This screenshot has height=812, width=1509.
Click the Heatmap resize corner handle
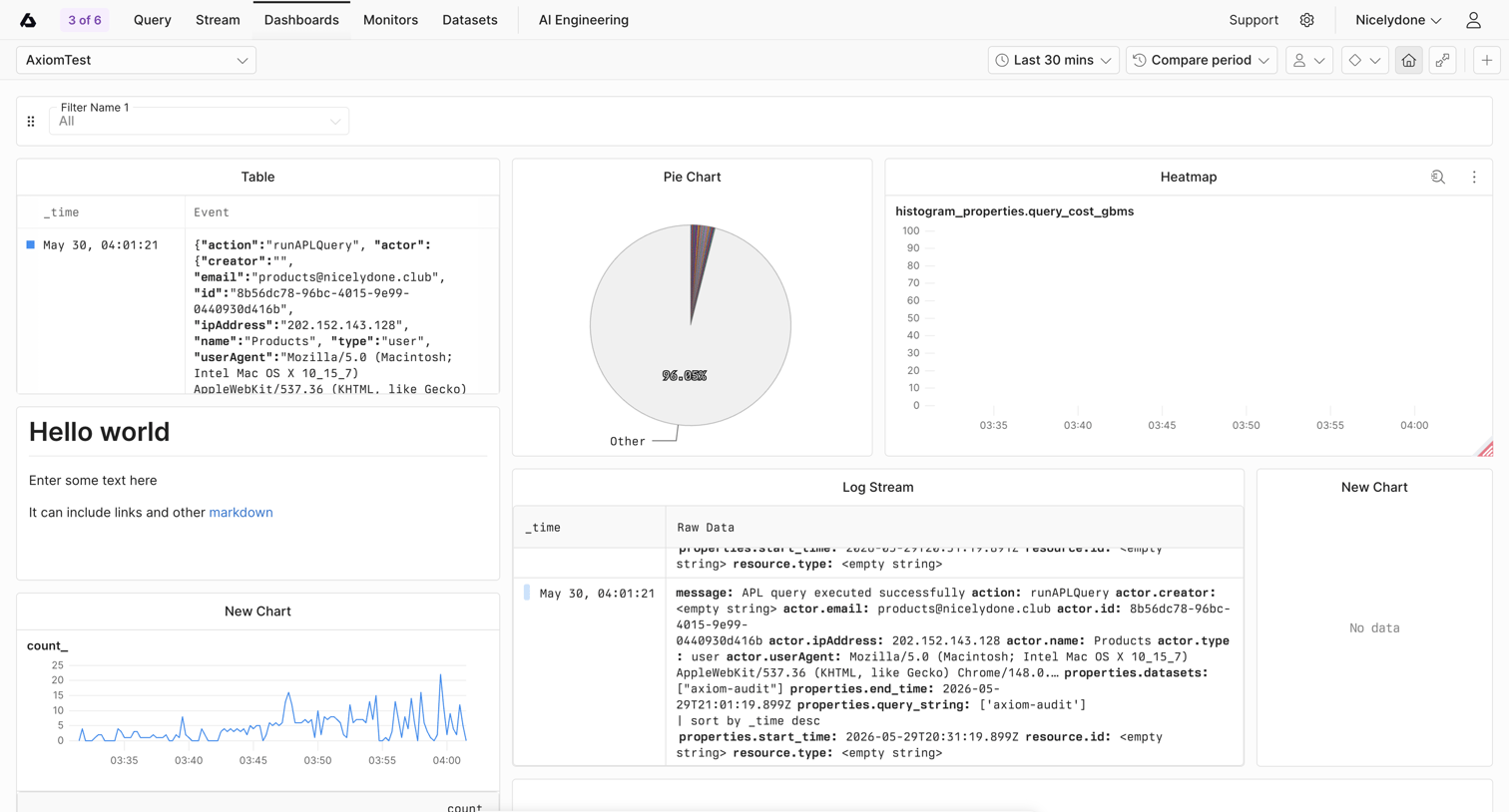tap(1485, 449)
